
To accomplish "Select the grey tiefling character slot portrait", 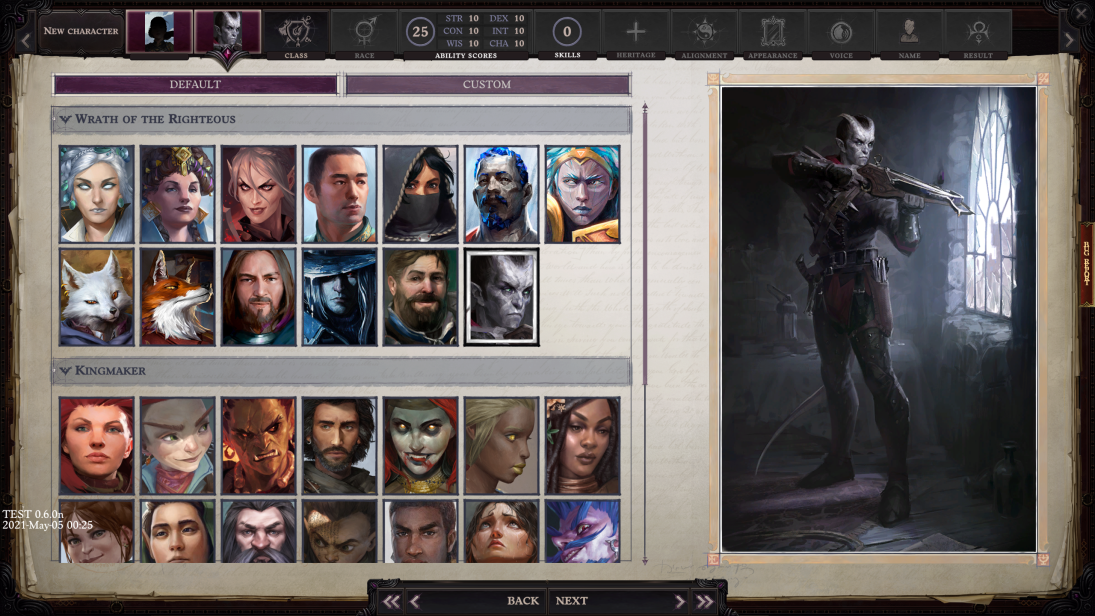I will point(228,31).
